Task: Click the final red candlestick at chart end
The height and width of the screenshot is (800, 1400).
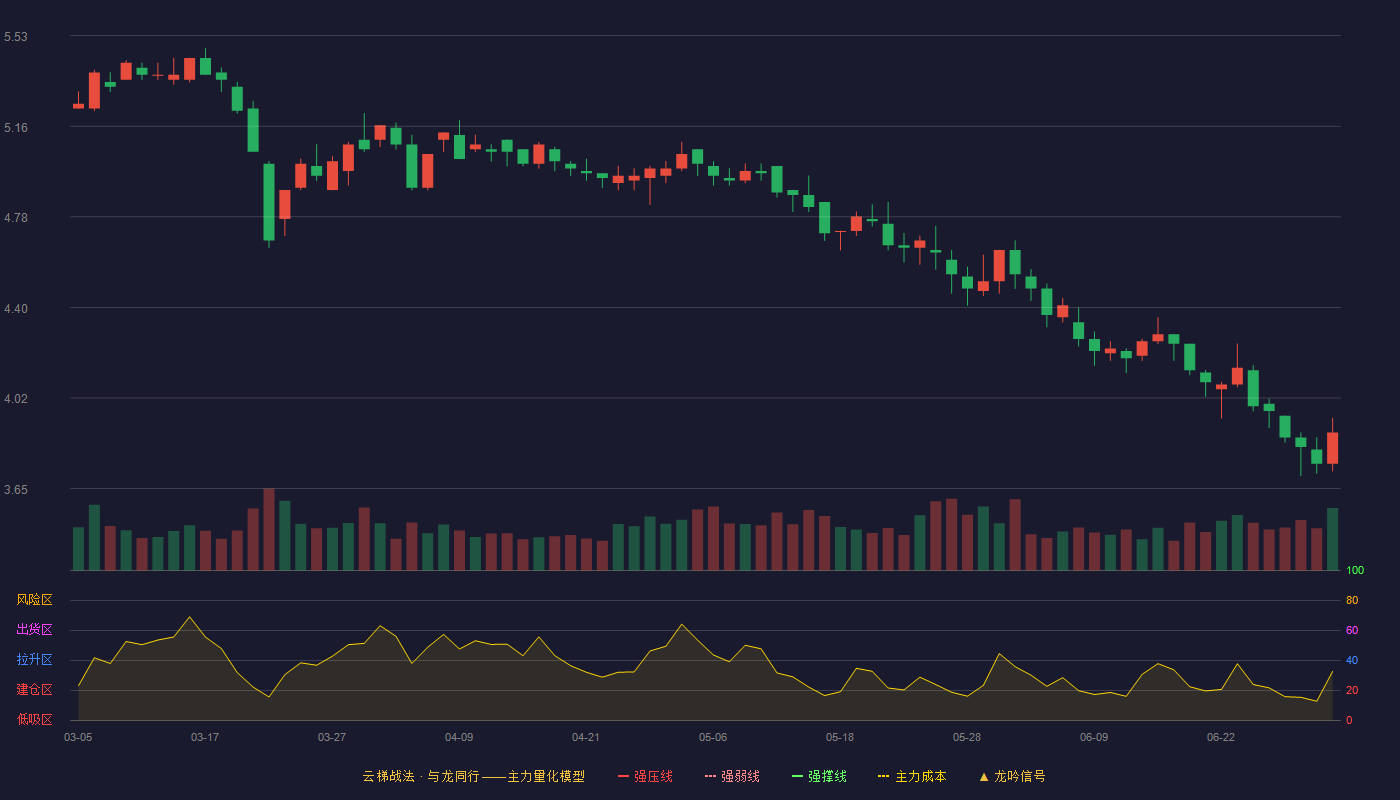Action: coord(1332,448)
